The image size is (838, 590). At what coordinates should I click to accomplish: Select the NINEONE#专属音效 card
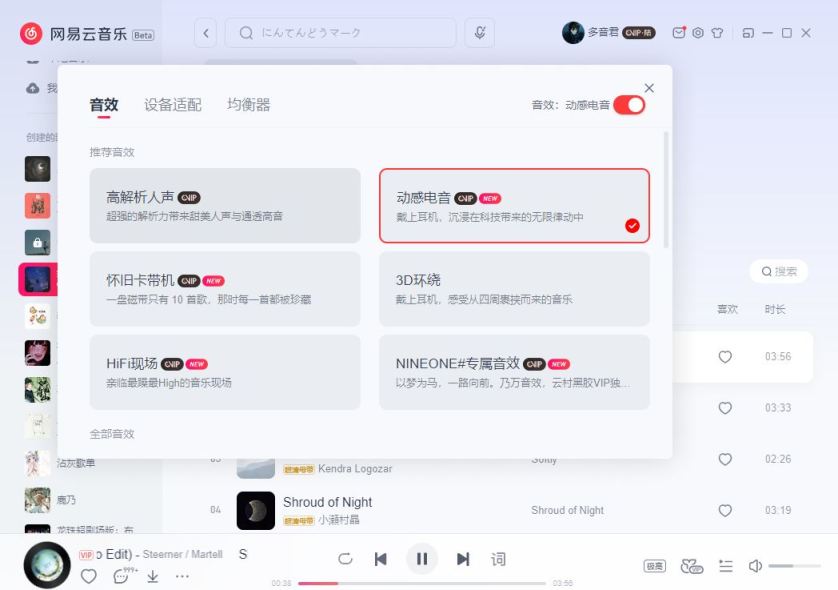point(514,372)
